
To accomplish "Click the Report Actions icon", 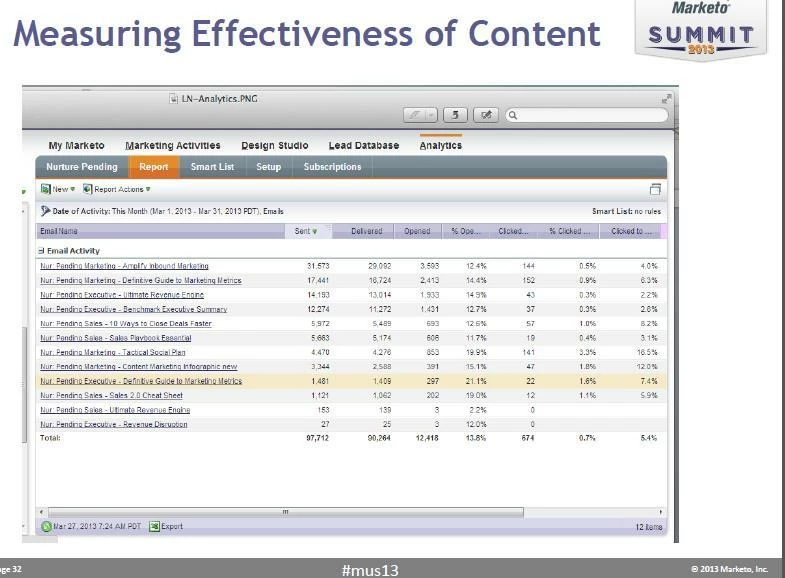I will click(x=88, y=189).
